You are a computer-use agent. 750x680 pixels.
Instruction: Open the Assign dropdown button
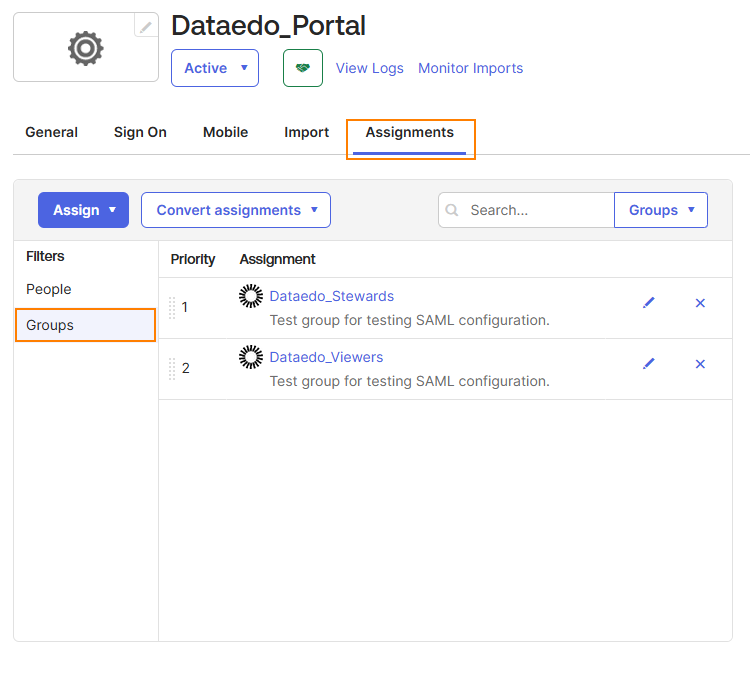click(83, 210)
